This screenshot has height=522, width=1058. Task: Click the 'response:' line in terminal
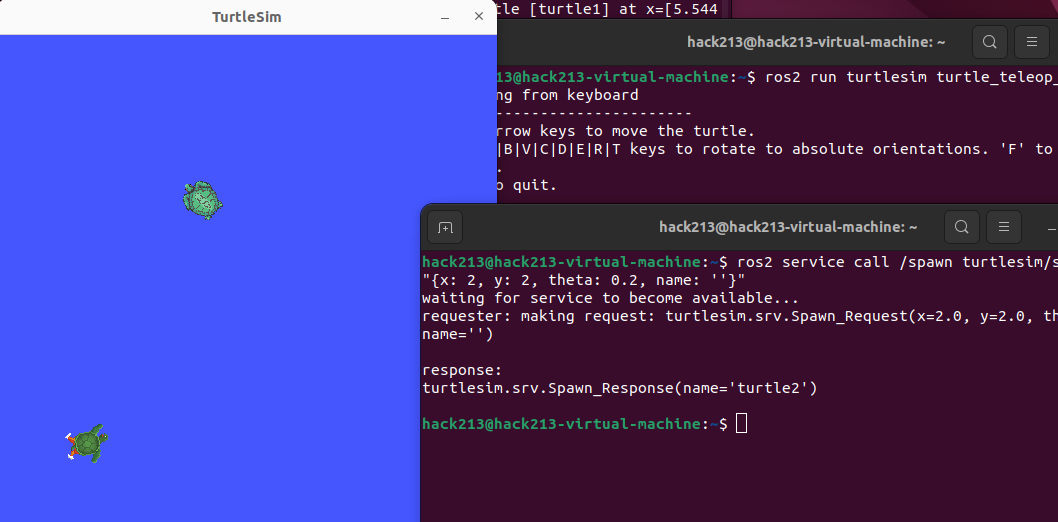(x=462, y=370)
